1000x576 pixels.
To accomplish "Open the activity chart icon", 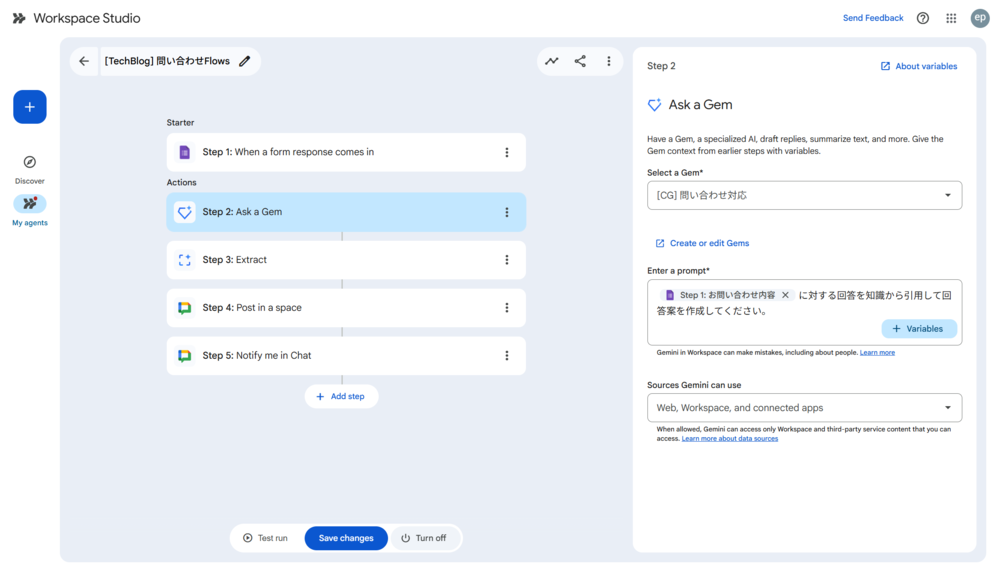I will point(551,61).
